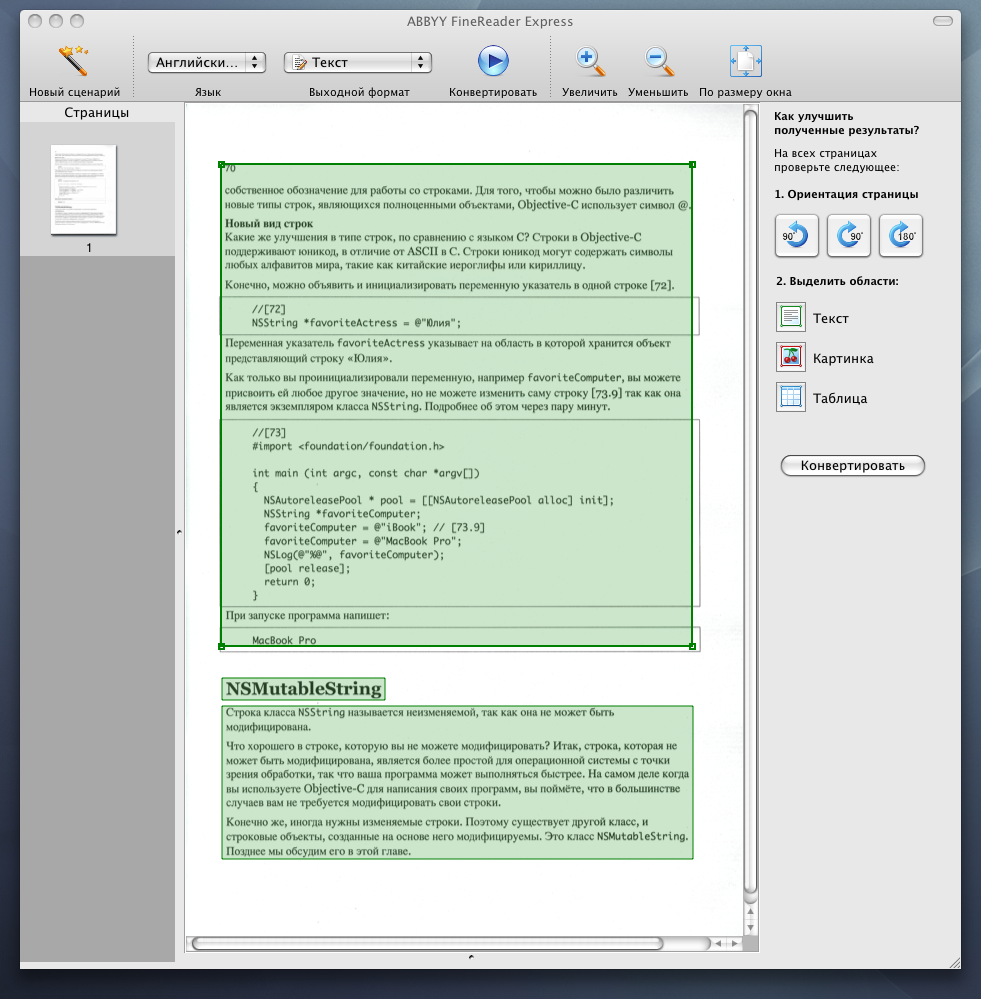This screenshot has width=981, height=999.
Task: Click the Таблица label in the areas section
Action: (840, 399)
